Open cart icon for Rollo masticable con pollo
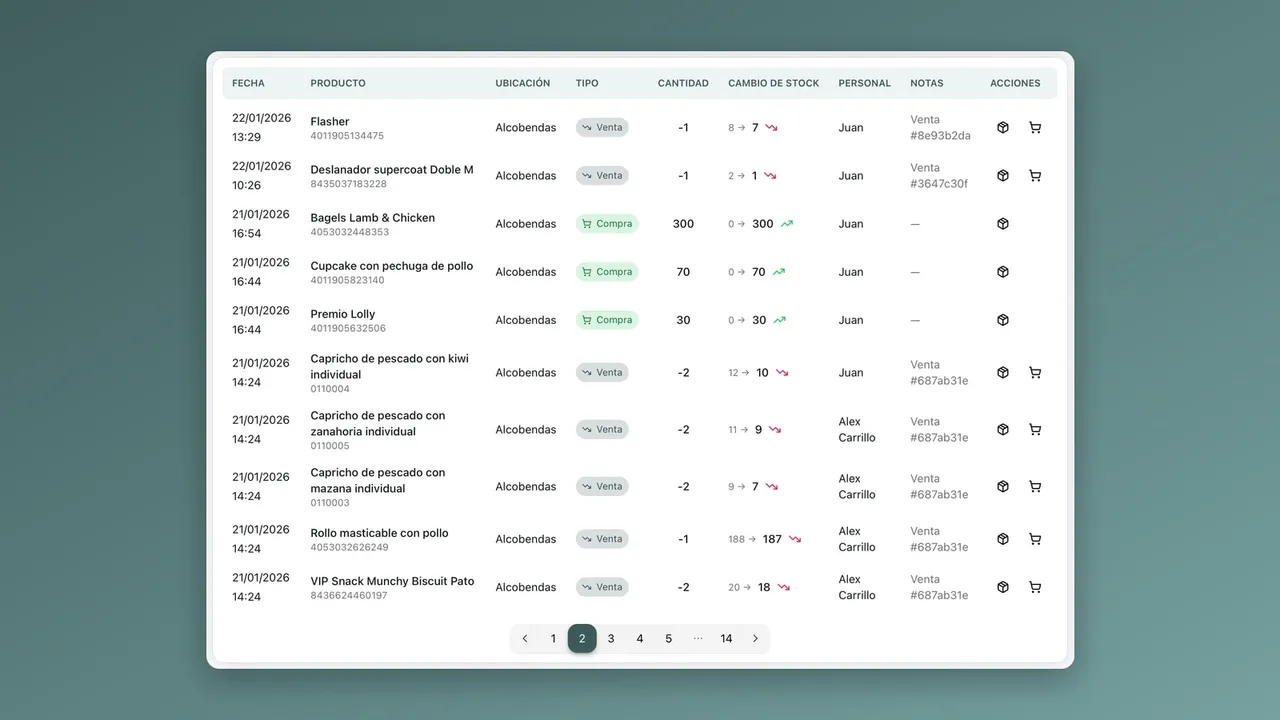The image size is (1280, 720). coord(1035,539)
